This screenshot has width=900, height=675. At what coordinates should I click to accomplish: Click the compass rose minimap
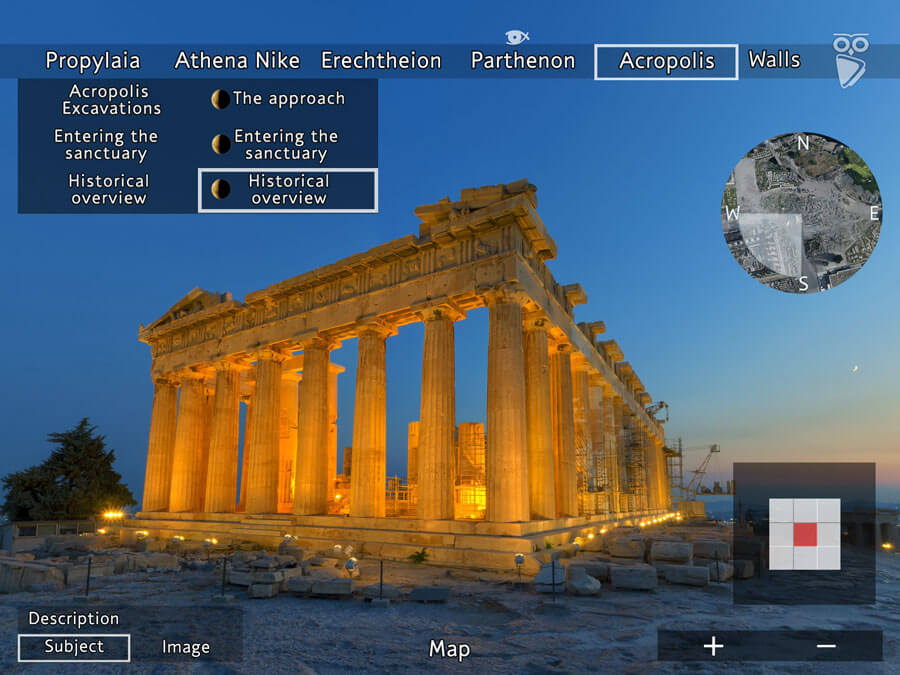(803, 212)
